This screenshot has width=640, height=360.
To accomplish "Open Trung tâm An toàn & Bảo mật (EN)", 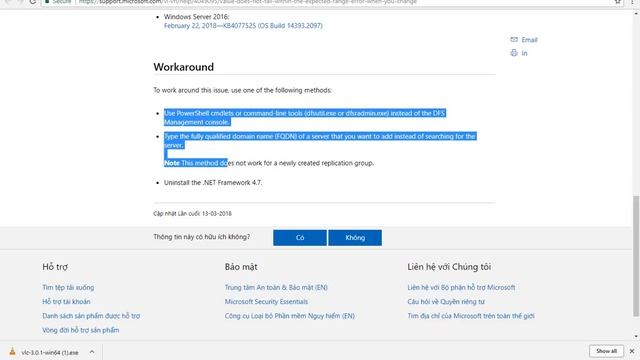I will pos(276,287).
